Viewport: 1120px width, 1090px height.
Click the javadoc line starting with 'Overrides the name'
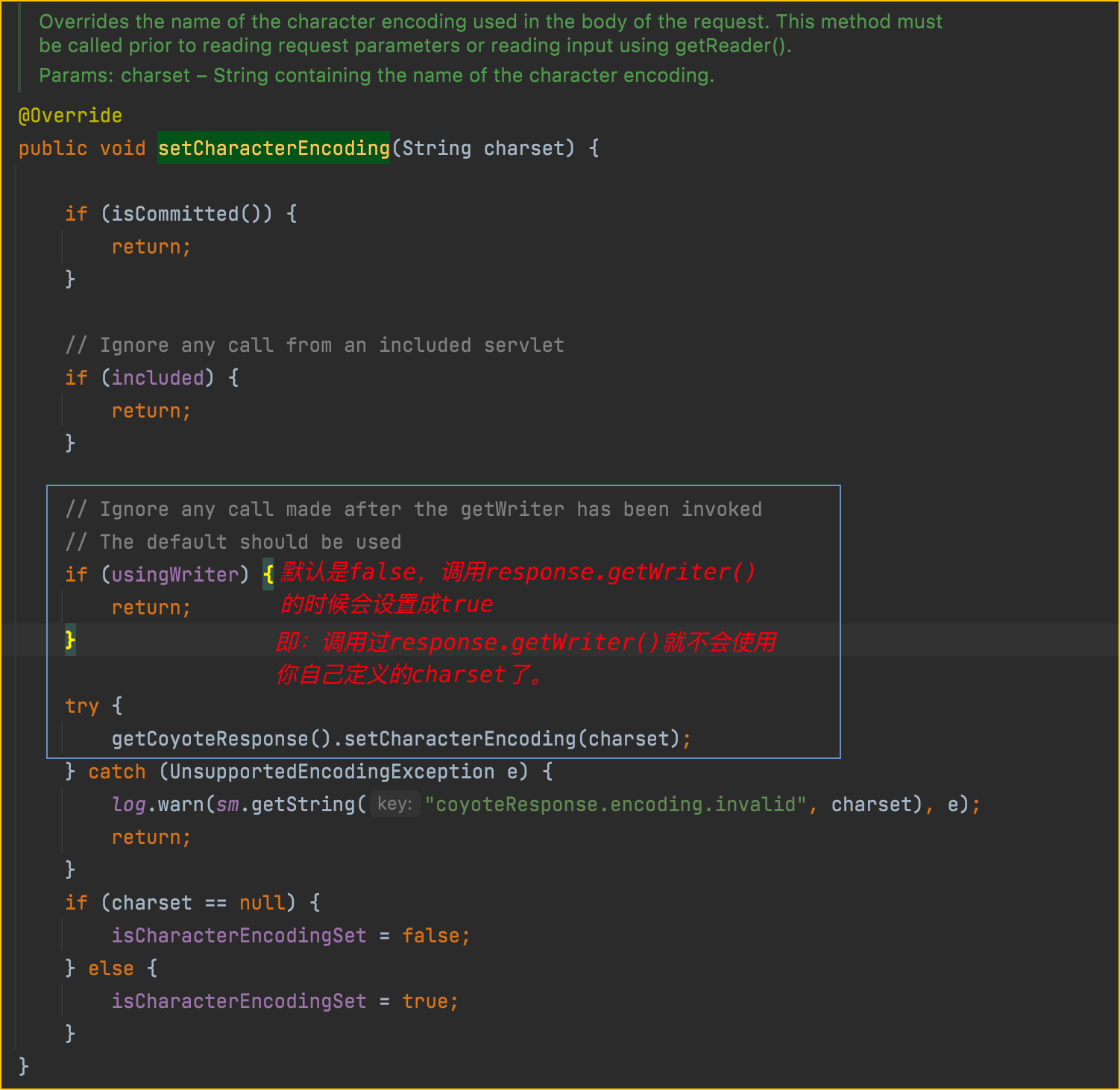point(491,22)
